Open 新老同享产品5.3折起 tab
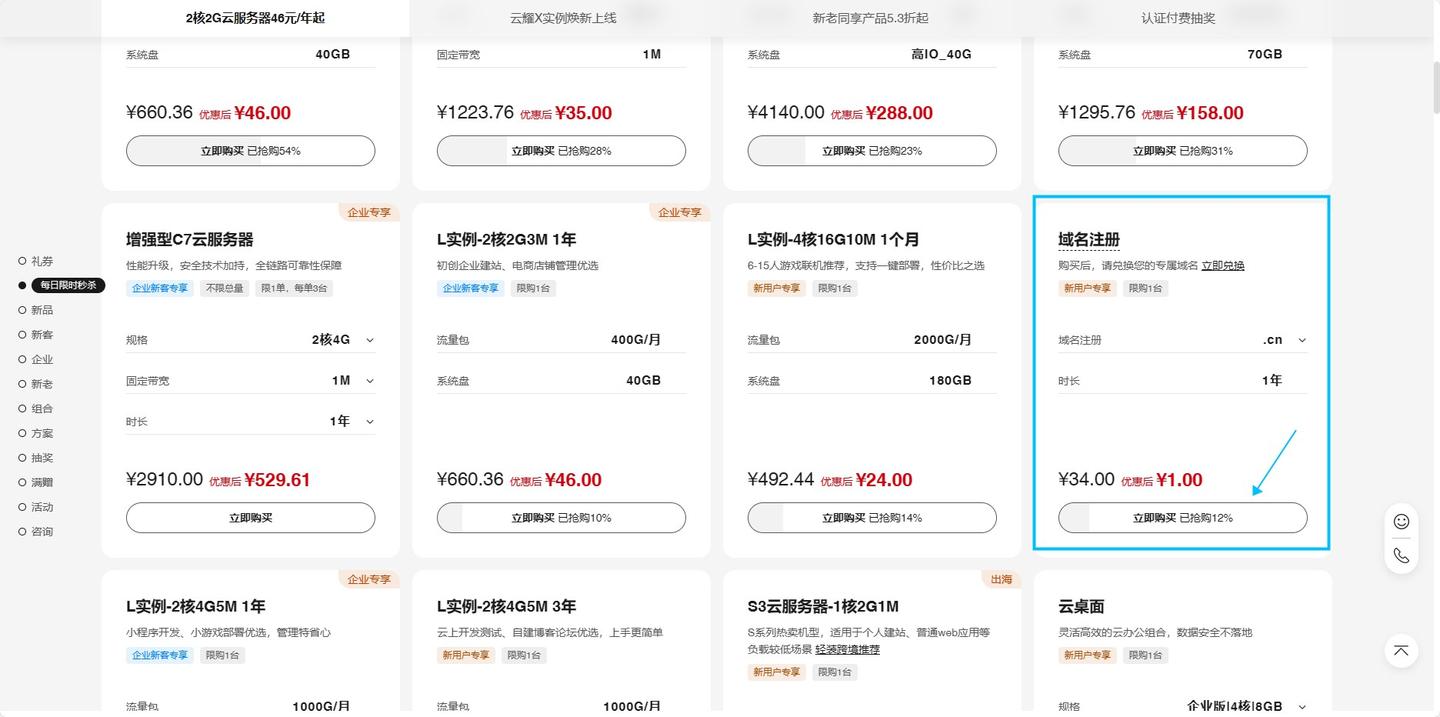Screen dimensions: 1440x717 click(x=871, y=18)
